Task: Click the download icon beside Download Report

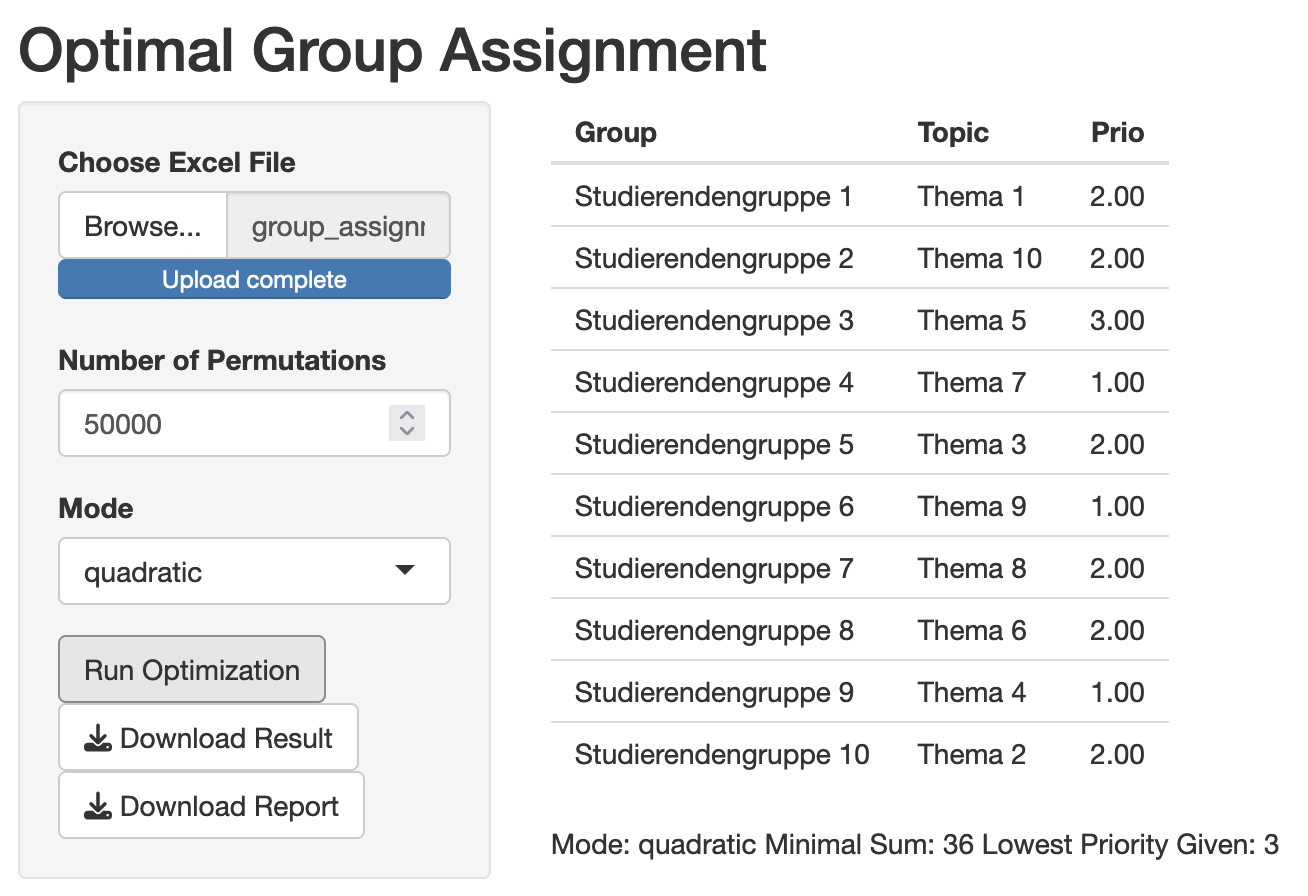Action: [x=97, y=807]
